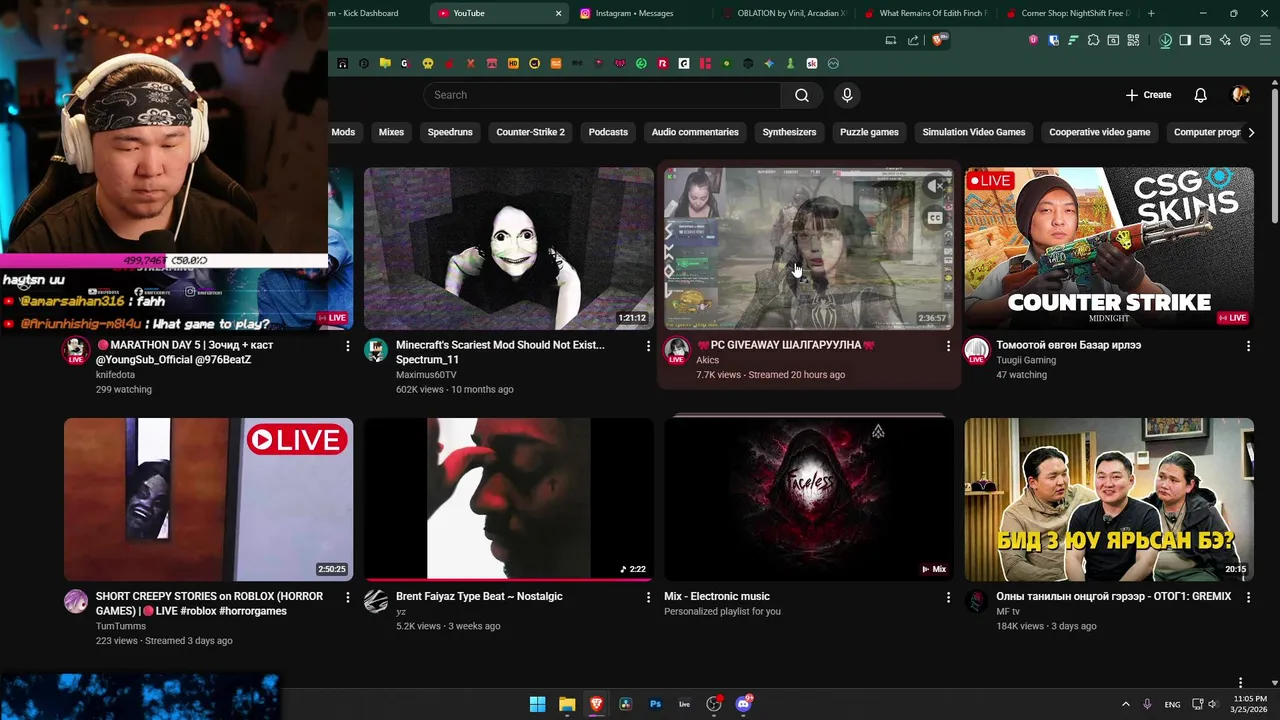Click the QR code extension icon
This screenshot has height=720, width=1280.
click(1133, 40)
